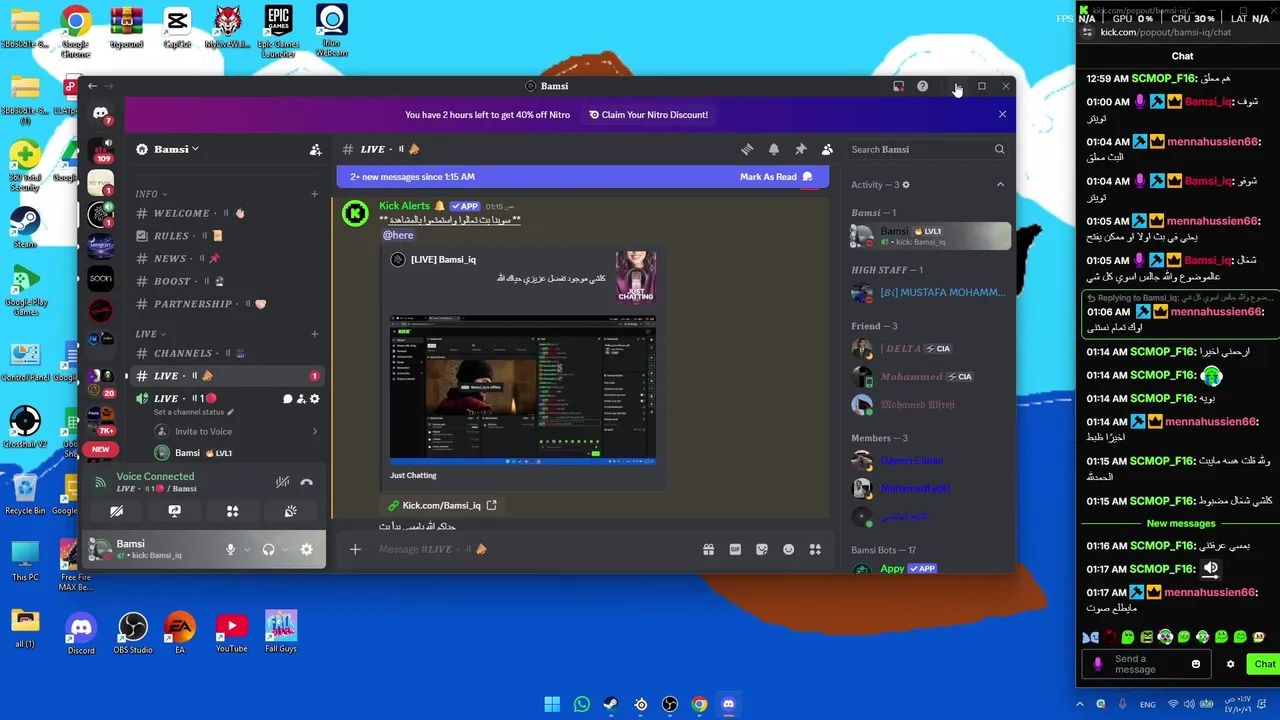Viewport: 1280px width, 720px height.
Task: Open microphone input options arrow
Action: click(x=246, y=549)
